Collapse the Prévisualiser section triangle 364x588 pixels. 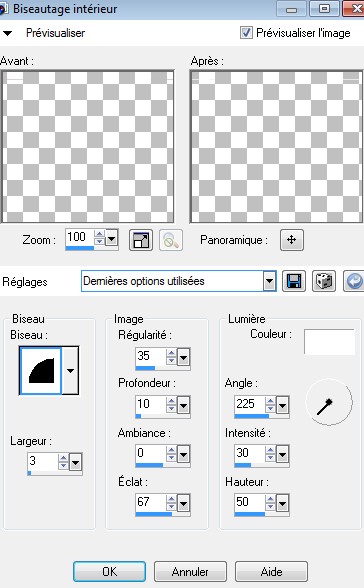(7, 33)
